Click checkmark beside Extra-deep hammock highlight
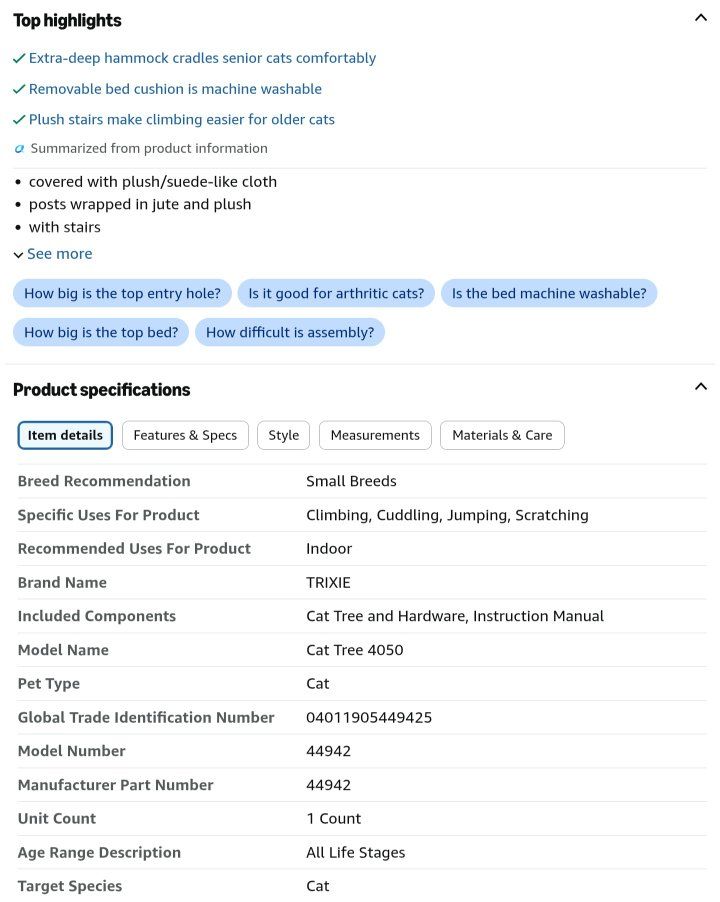720x902 pixels. pos(19,58)
